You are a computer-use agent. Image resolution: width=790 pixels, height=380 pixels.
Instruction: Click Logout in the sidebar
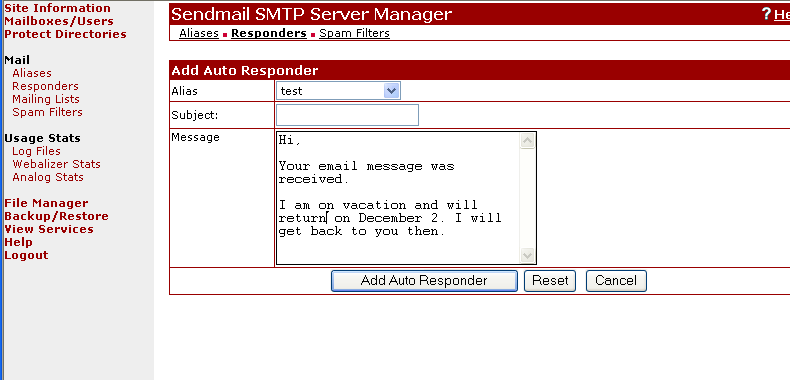tap(26, 256)
